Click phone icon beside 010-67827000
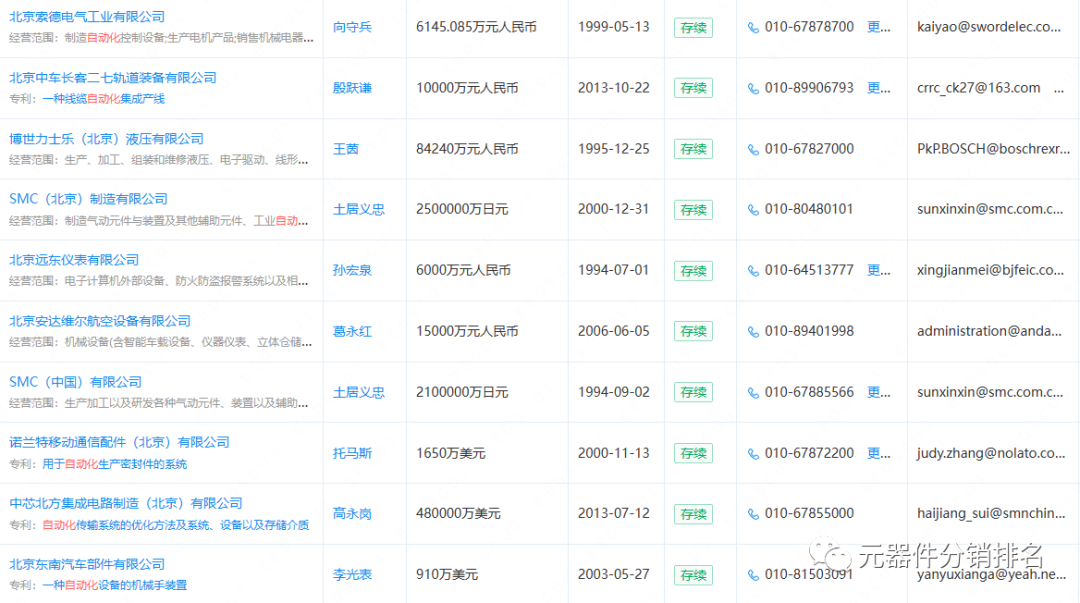1080x603 pixels. click(754, 150)
